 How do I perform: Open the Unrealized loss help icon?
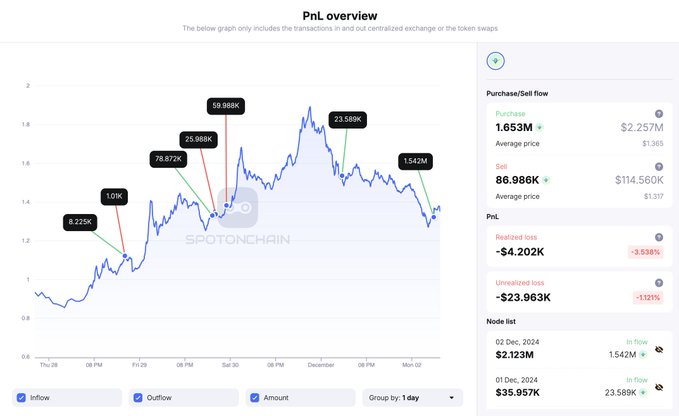coord(659,283)
